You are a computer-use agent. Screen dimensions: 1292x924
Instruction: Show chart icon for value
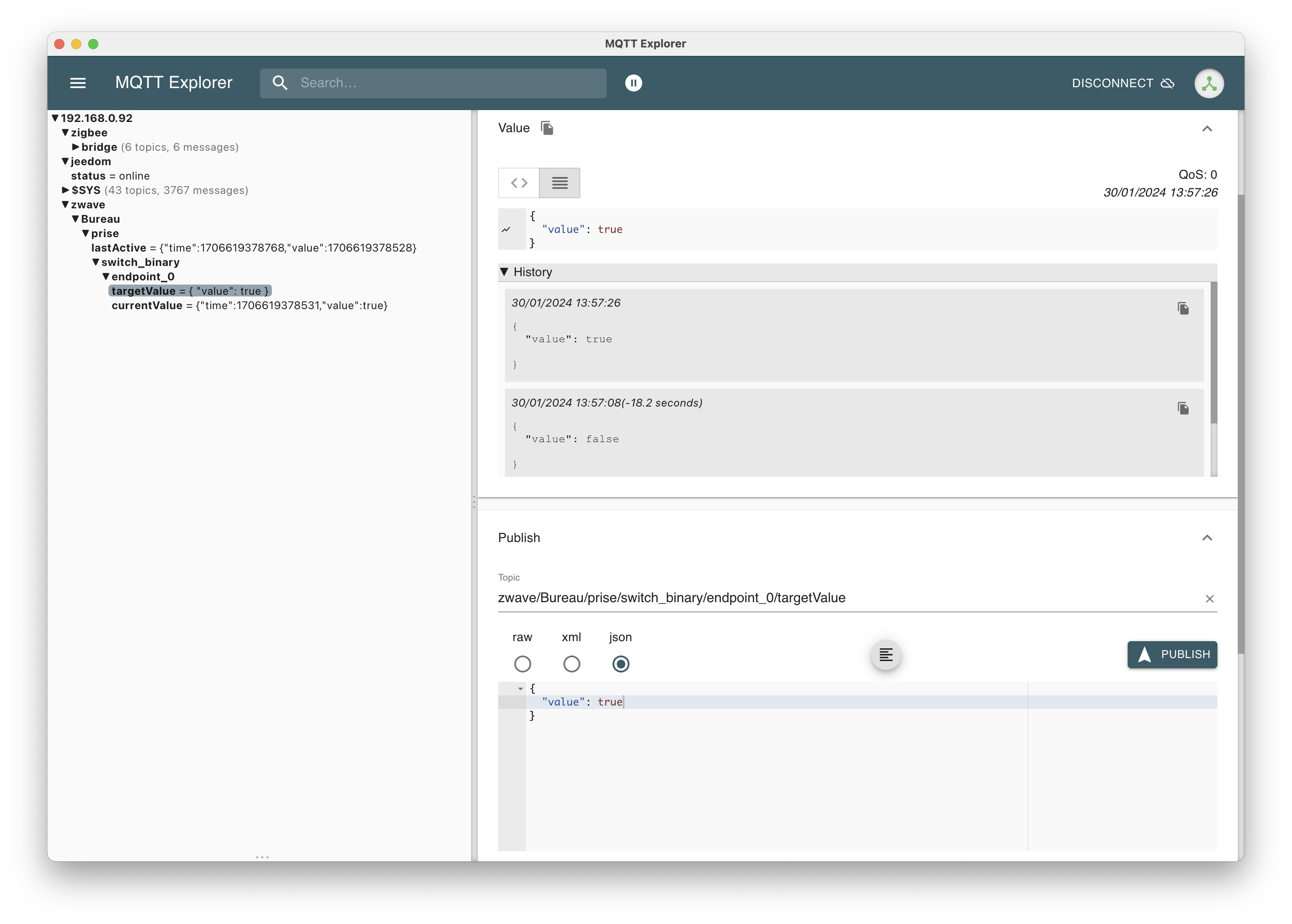click(x=506, y=230)
